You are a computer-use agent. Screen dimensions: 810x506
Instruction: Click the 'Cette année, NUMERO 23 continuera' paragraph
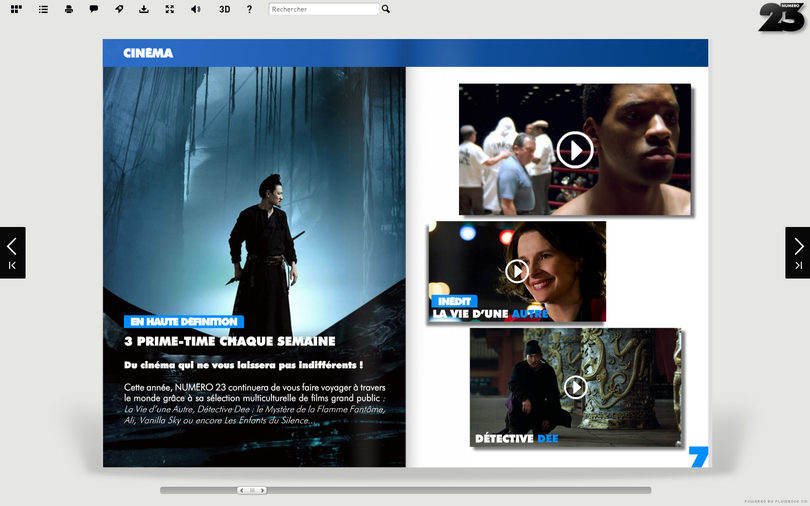coord(255,404)
